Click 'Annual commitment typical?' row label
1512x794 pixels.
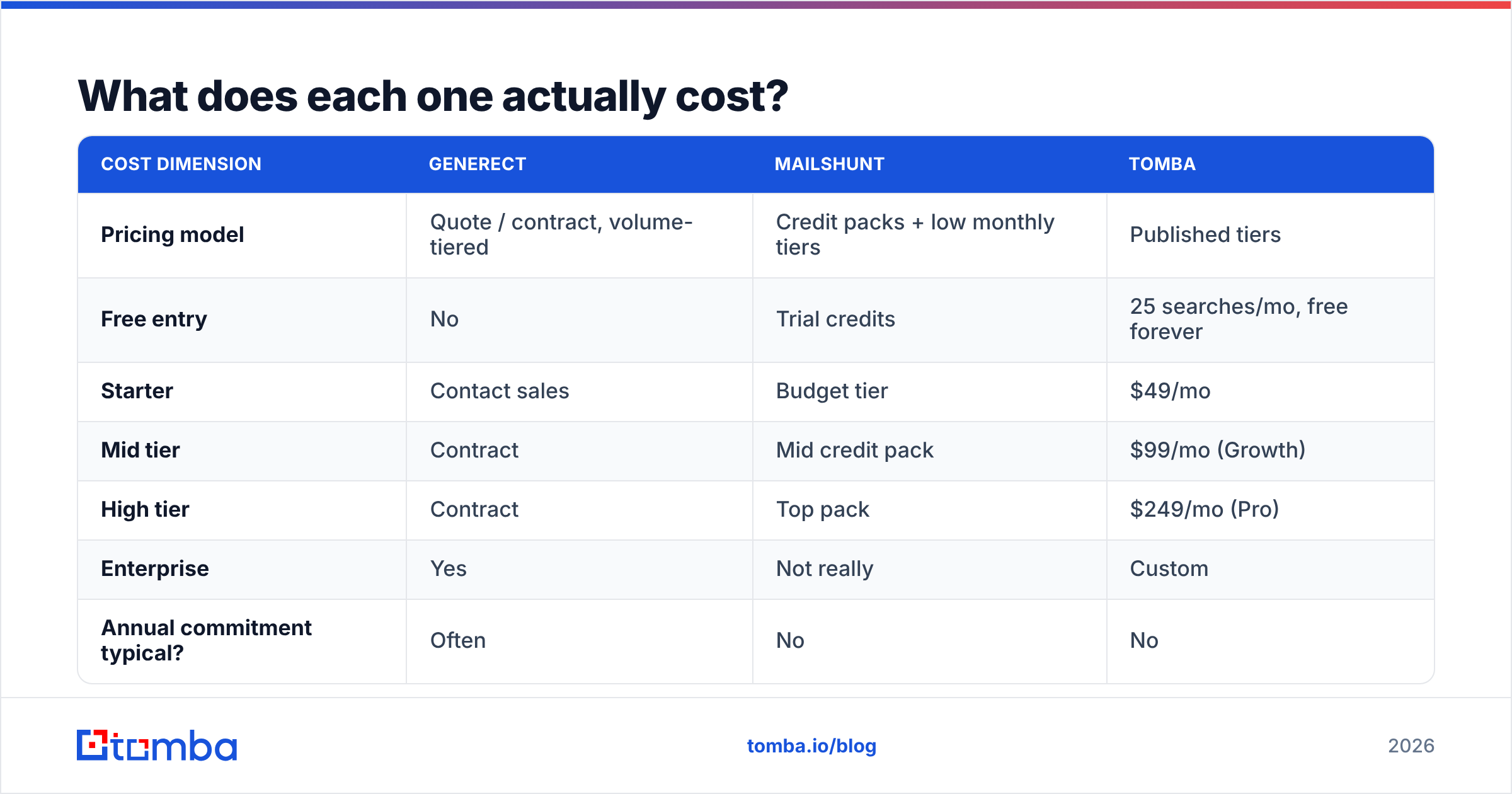tap(206, 640)
